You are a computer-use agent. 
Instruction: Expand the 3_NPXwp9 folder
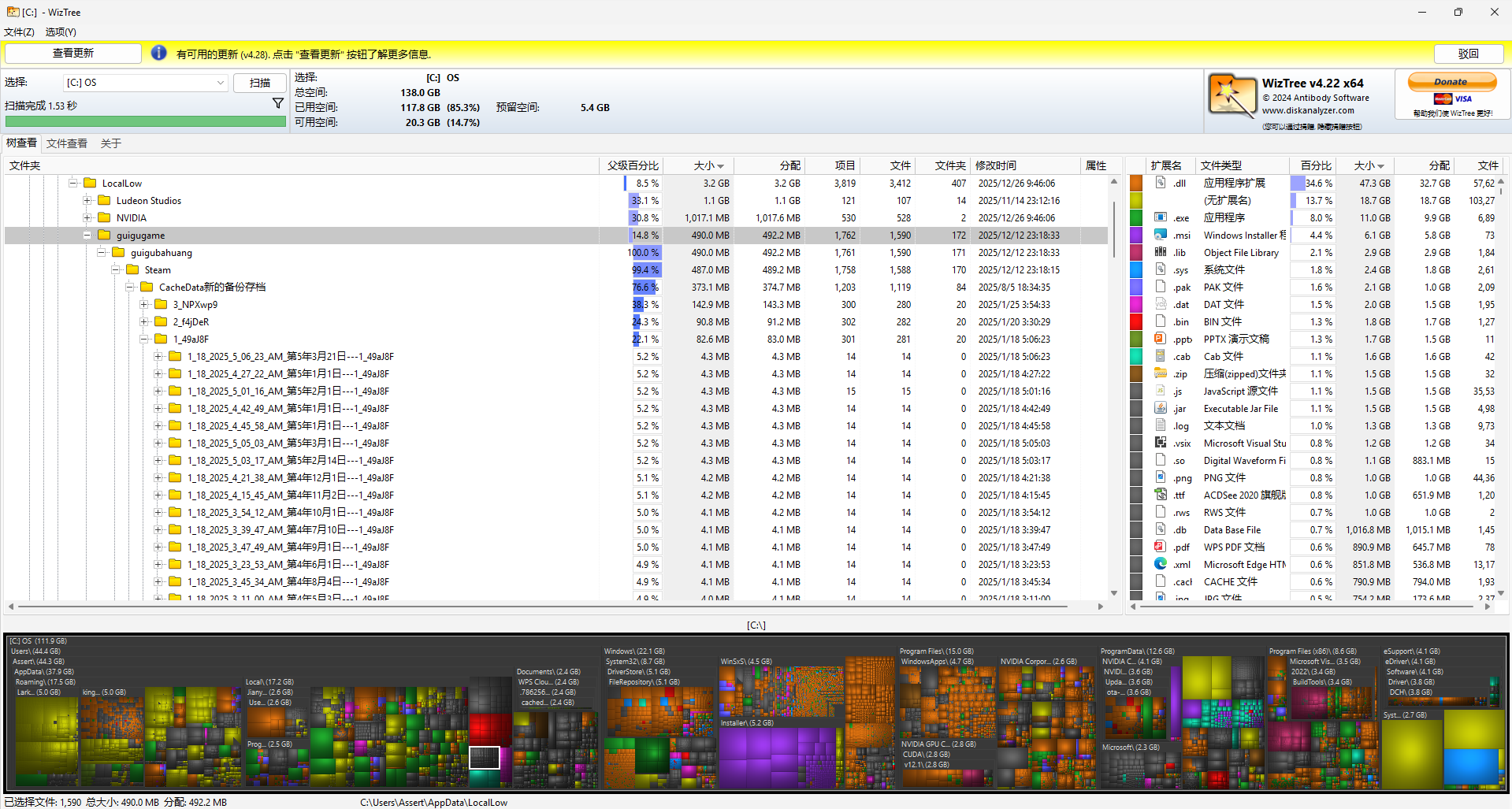click(143, 304)
